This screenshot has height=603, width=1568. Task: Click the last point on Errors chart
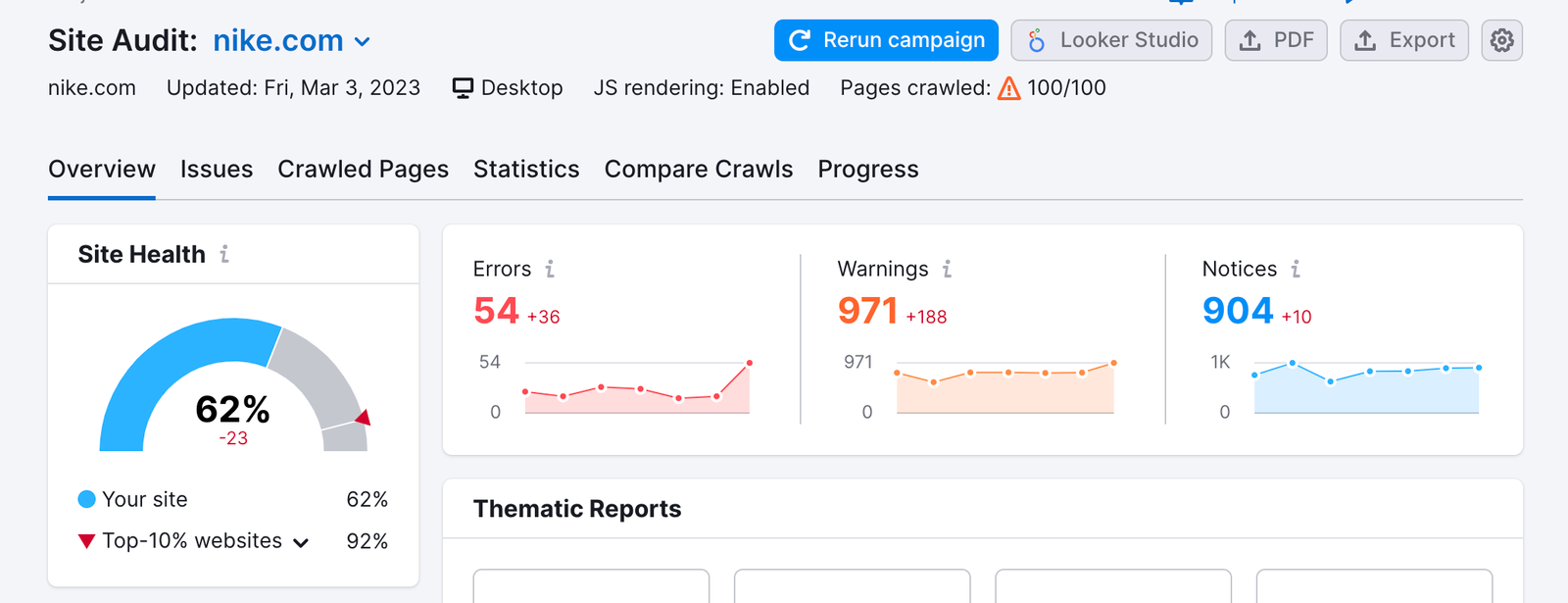click(750, 363)
